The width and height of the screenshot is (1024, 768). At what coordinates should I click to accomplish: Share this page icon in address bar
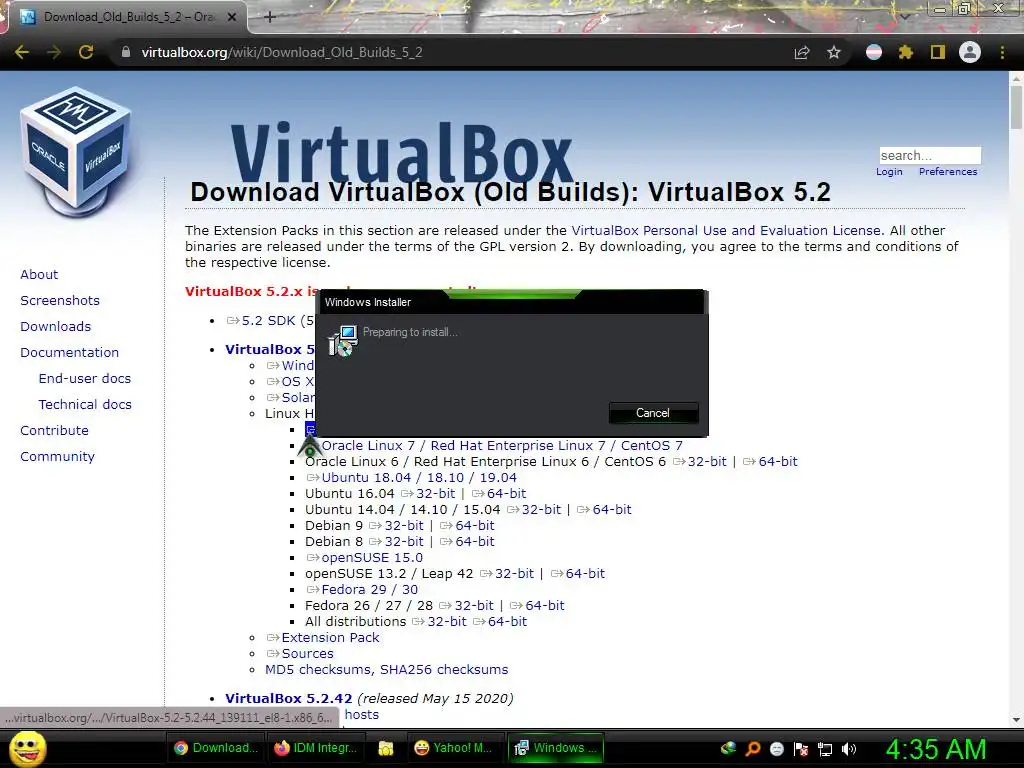click(x=802, y=52)
